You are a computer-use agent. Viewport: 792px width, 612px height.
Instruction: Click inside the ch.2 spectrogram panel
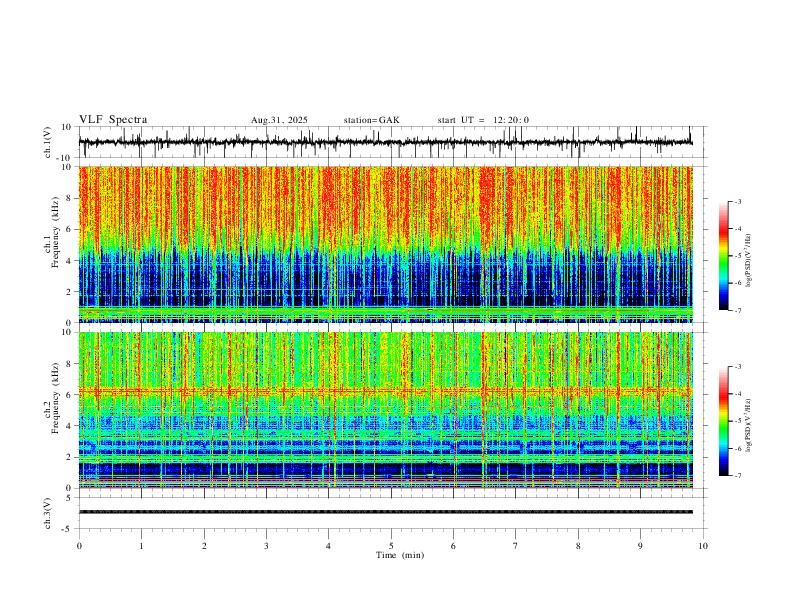pos(385,410)
